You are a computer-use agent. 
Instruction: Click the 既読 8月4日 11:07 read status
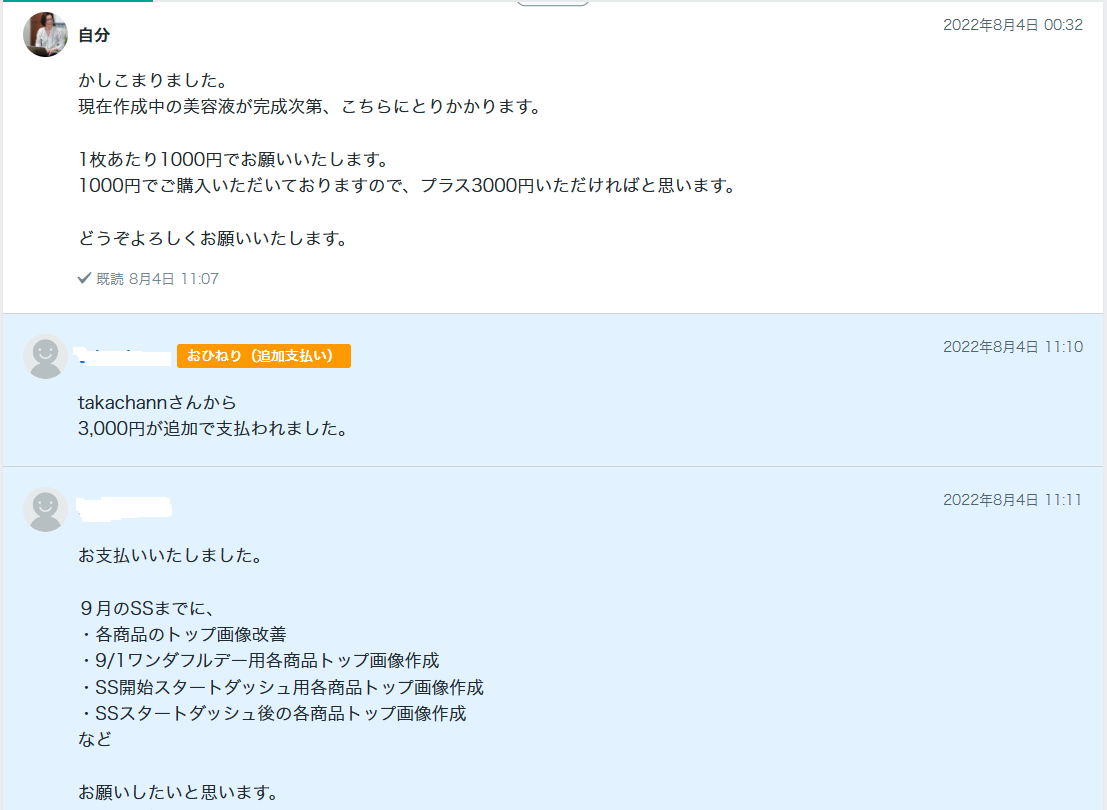click(x=157, y=279)
